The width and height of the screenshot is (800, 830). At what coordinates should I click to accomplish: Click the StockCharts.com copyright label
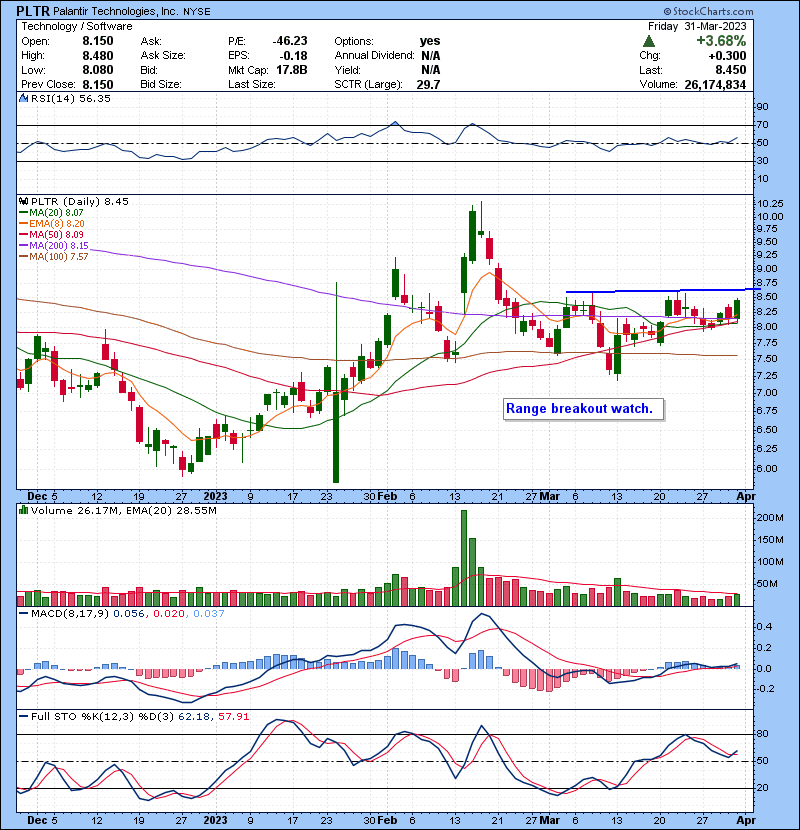(x=708, y=11)
